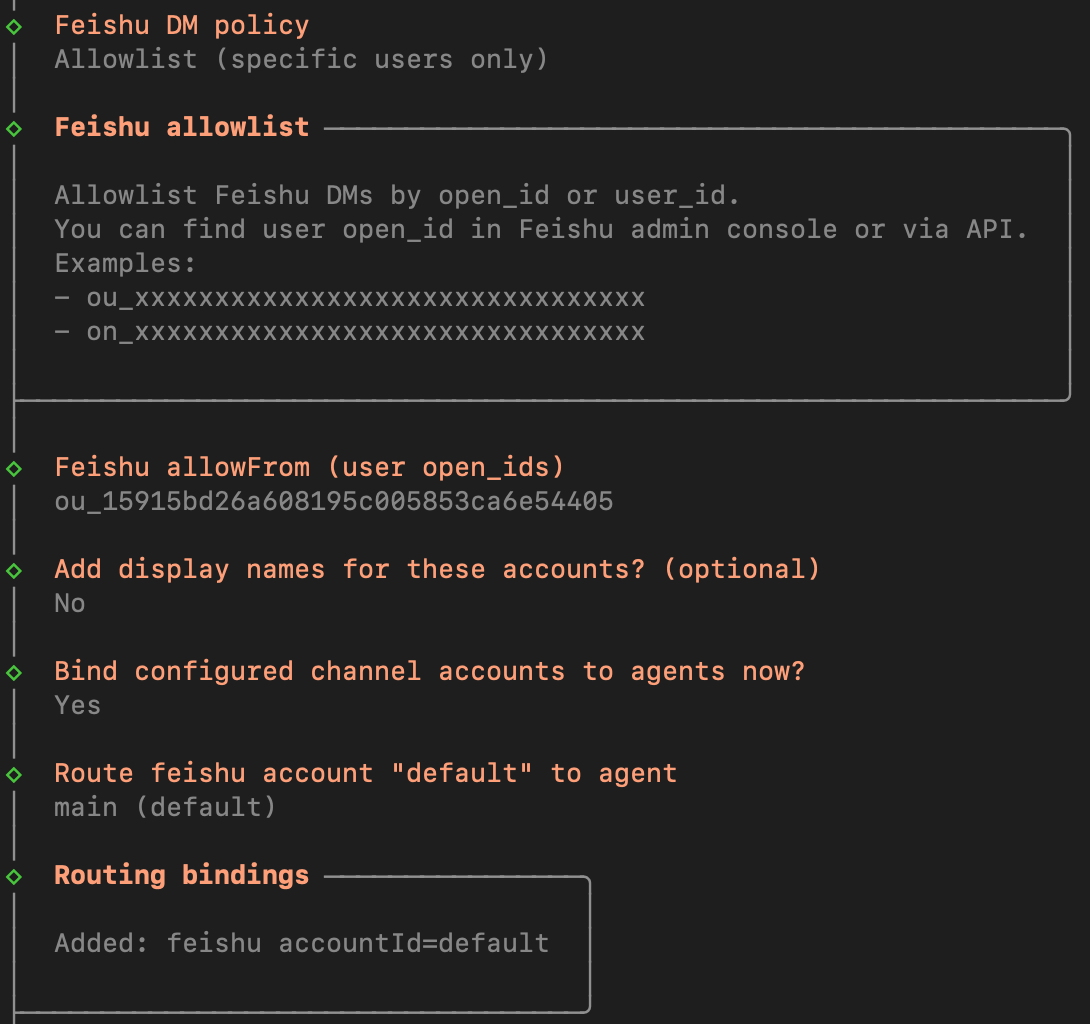This screenshot has width=1090, height=1024.
Task: Click the "Examples:" label in allowlist box
Action: coord(125,264)
